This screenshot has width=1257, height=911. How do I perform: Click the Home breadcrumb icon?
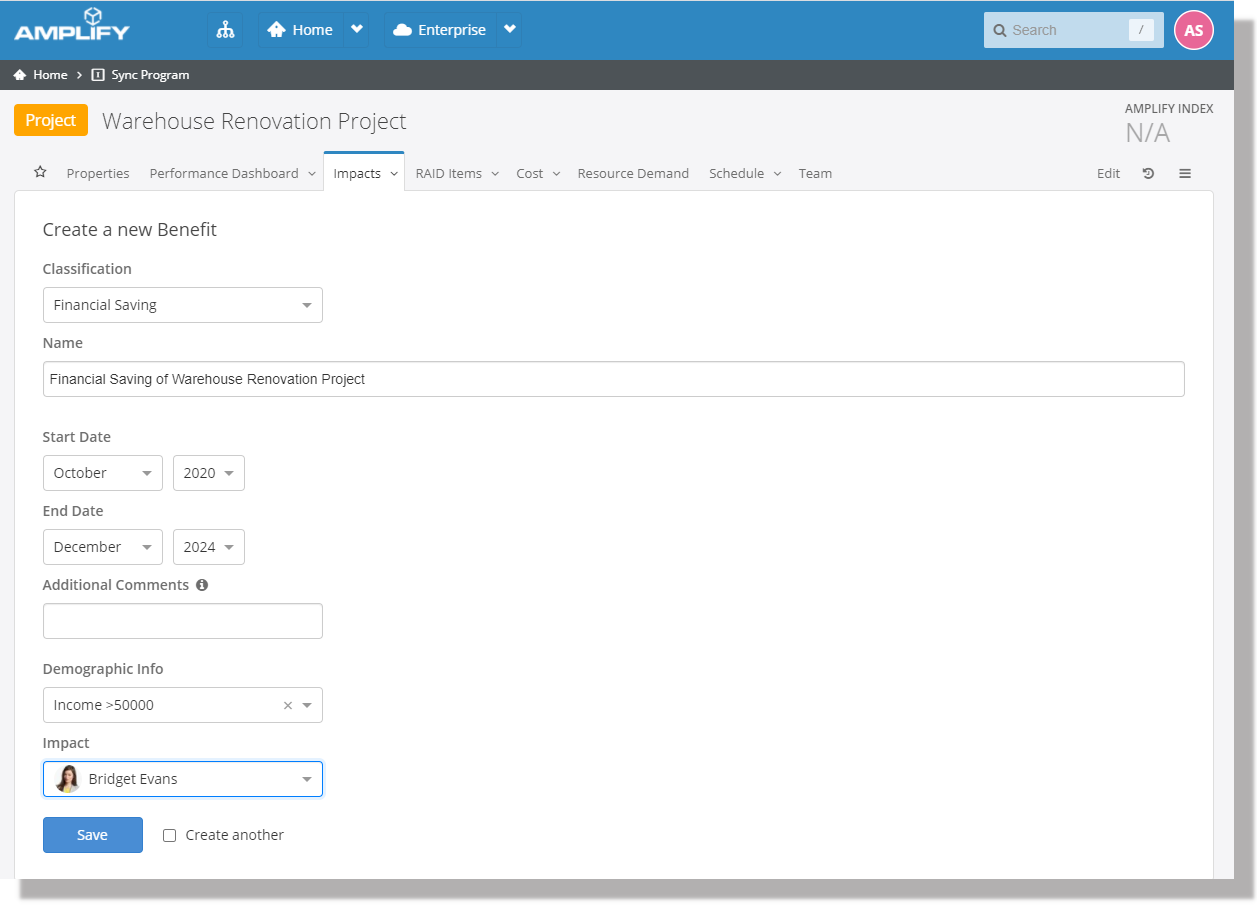point(20,75)
